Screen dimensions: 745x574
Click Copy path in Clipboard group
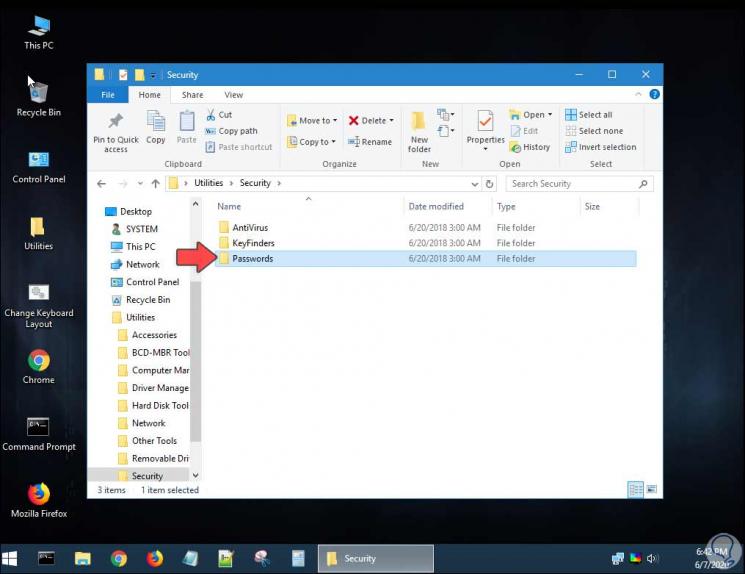(231, 131)
